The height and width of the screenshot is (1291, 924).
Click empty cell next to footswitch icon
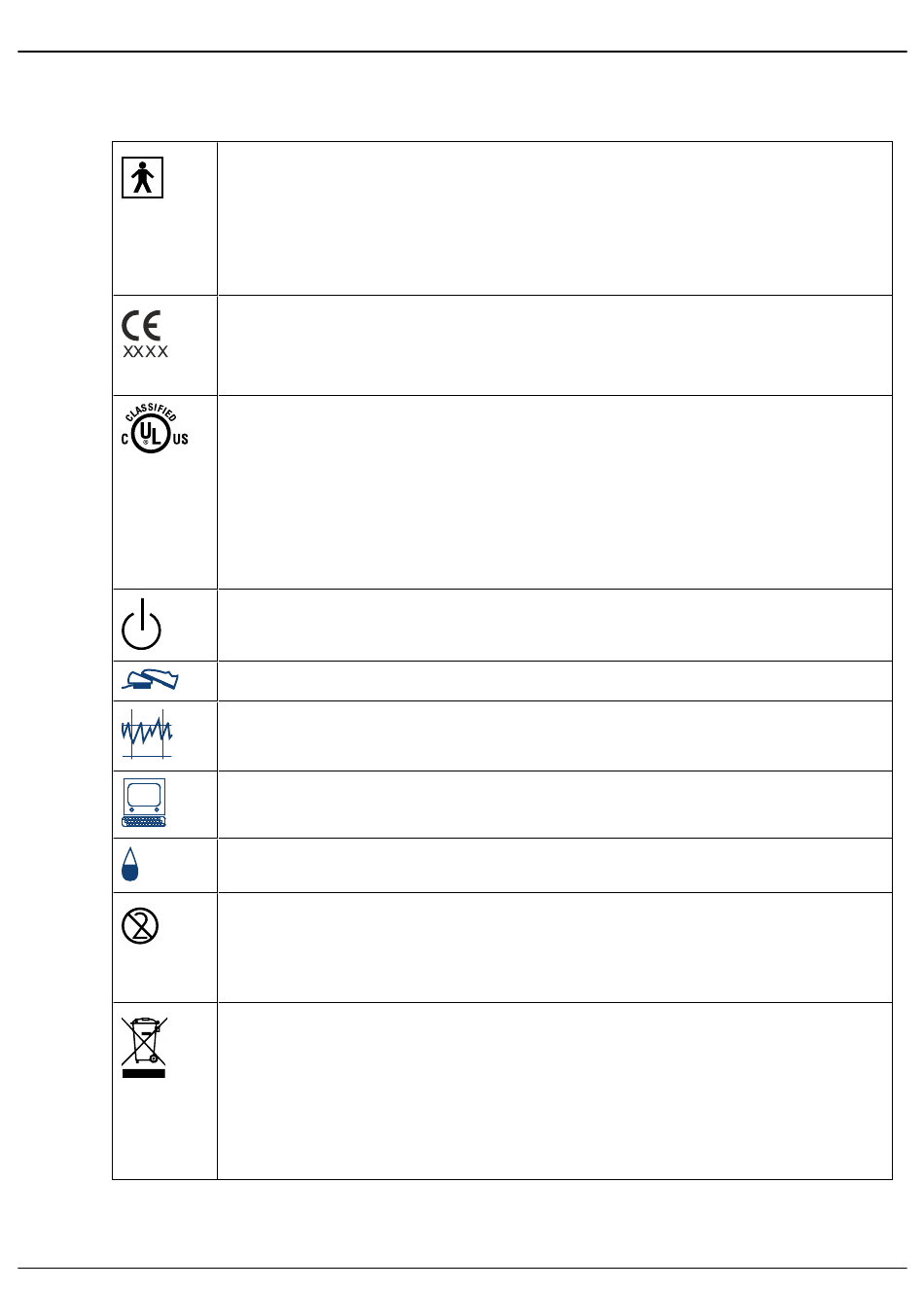[554, 681]
